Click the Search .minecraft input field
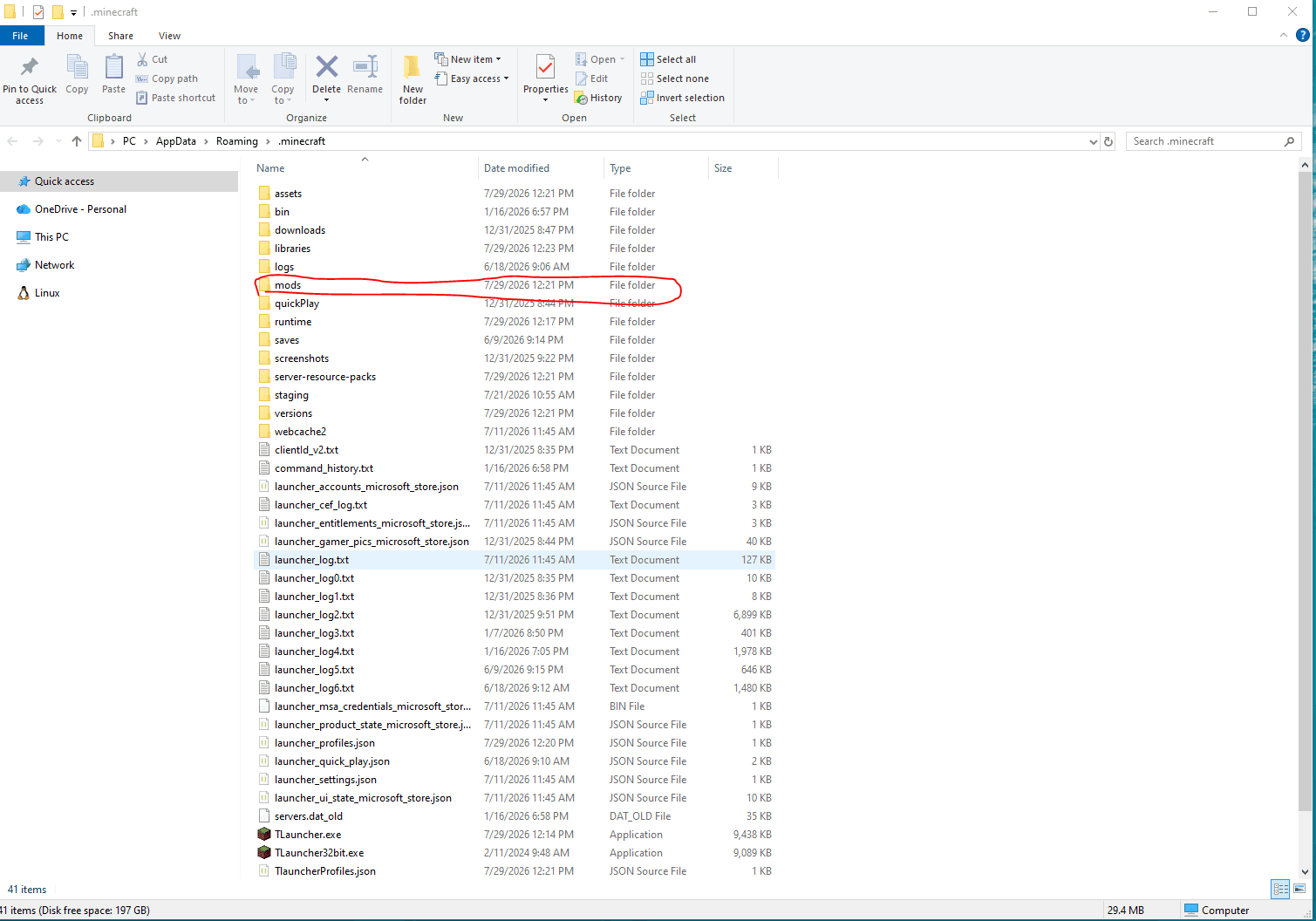 [x=1204, y=141]
